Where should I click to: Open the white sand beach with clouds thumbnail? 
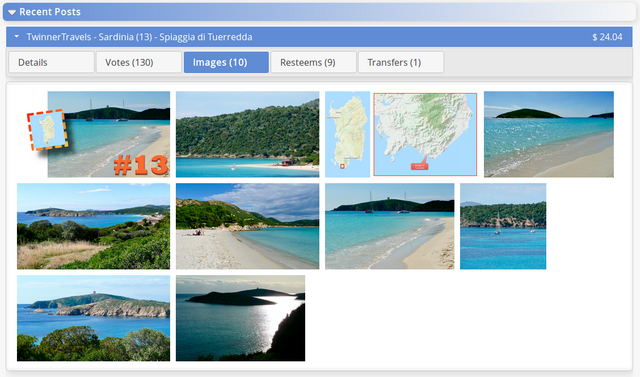[x=247, y=226]
